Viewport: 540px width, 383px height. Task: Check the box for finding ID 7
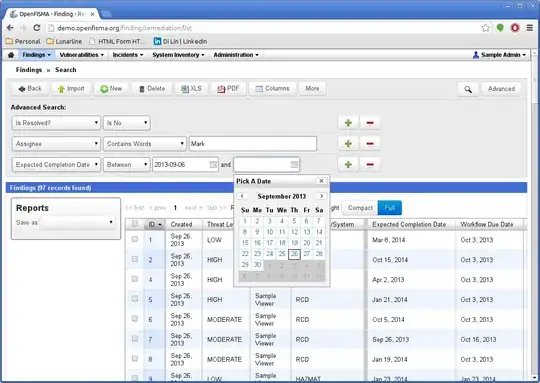(x=135, y=339)
